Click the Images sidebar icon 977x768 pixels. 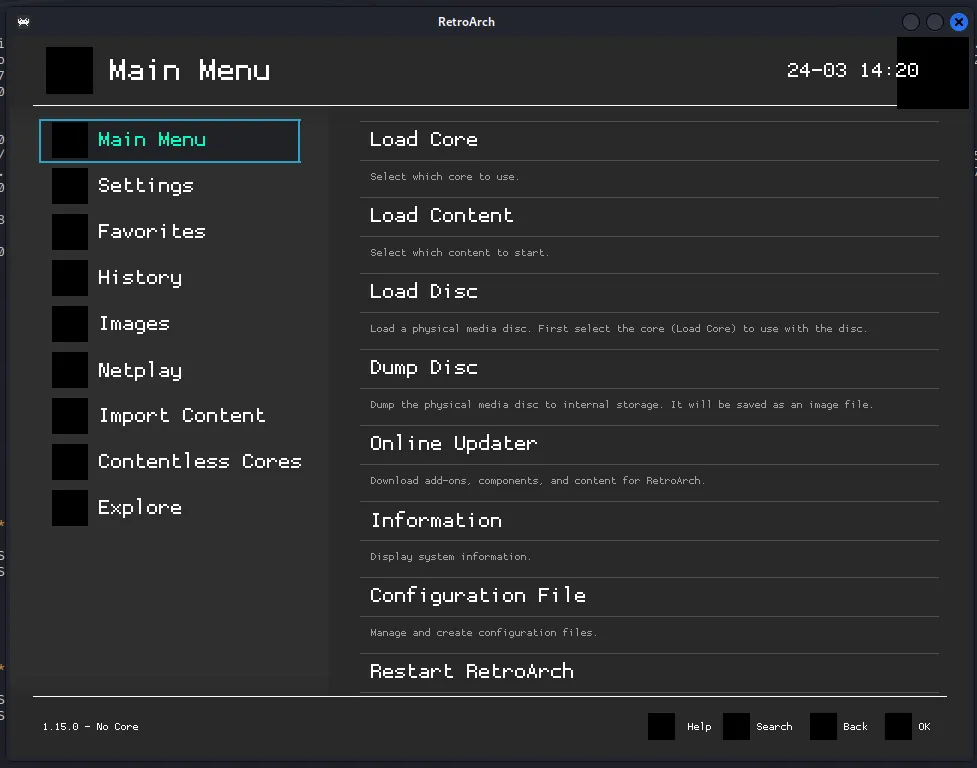point(70,324)
